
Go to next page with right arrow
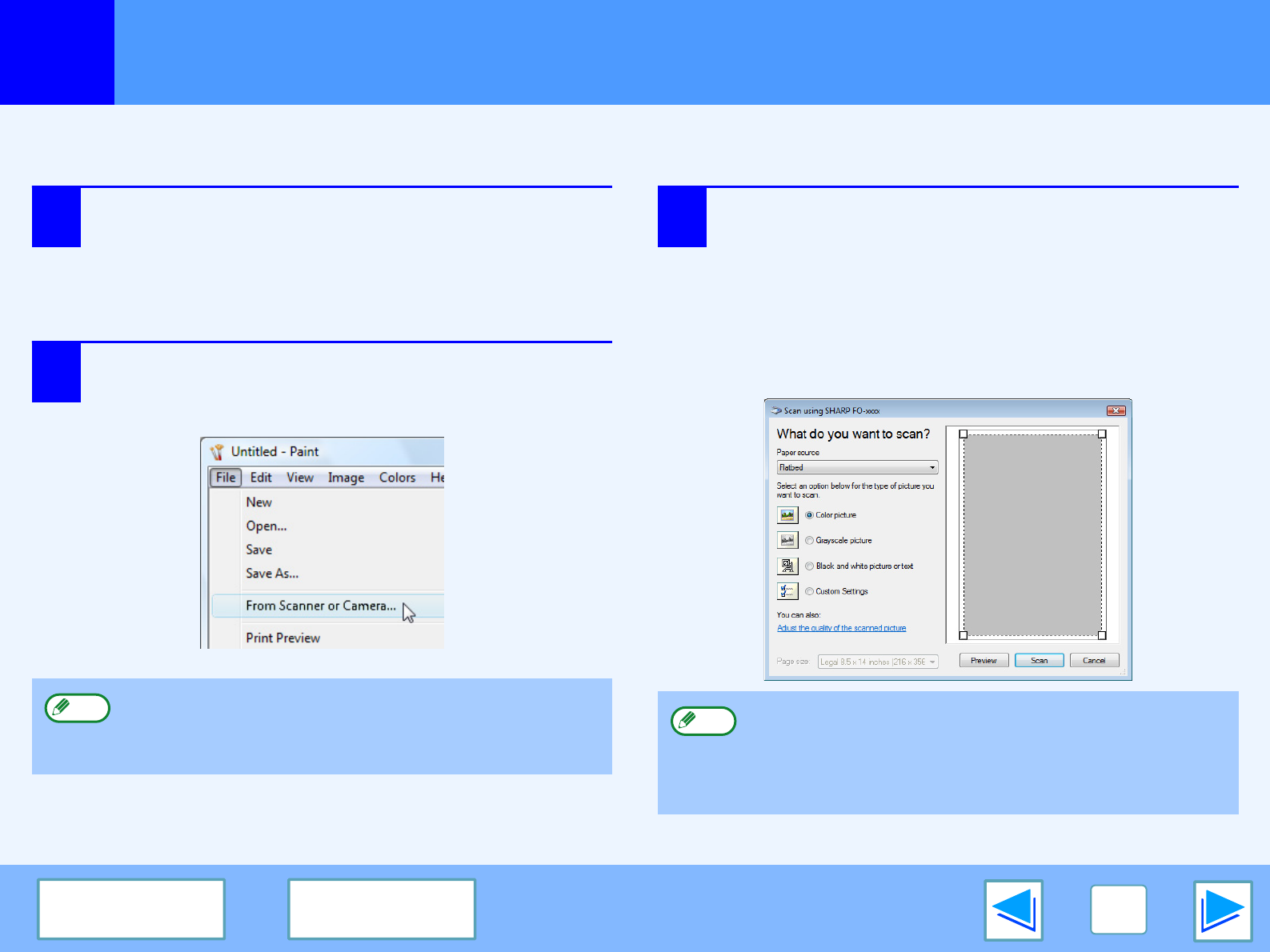(1222, 910)
